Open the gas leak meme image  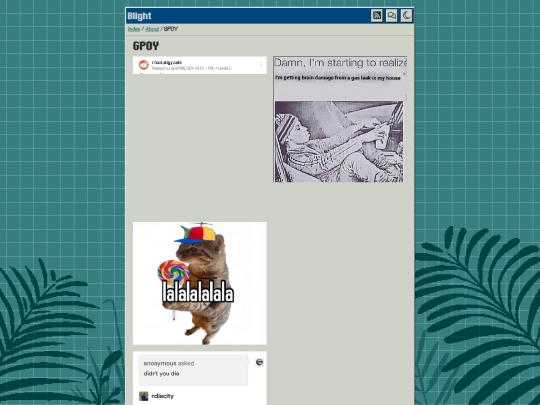[x=340, y=119]
